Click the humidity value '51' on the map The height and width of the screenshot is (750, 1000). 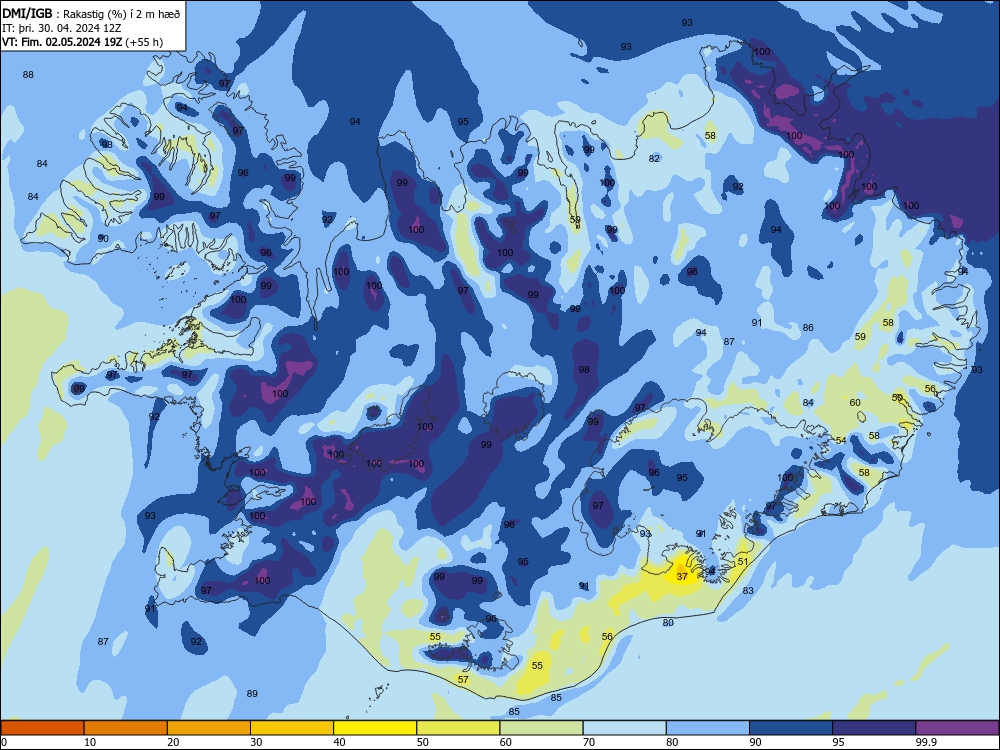[x=743, y=562]
